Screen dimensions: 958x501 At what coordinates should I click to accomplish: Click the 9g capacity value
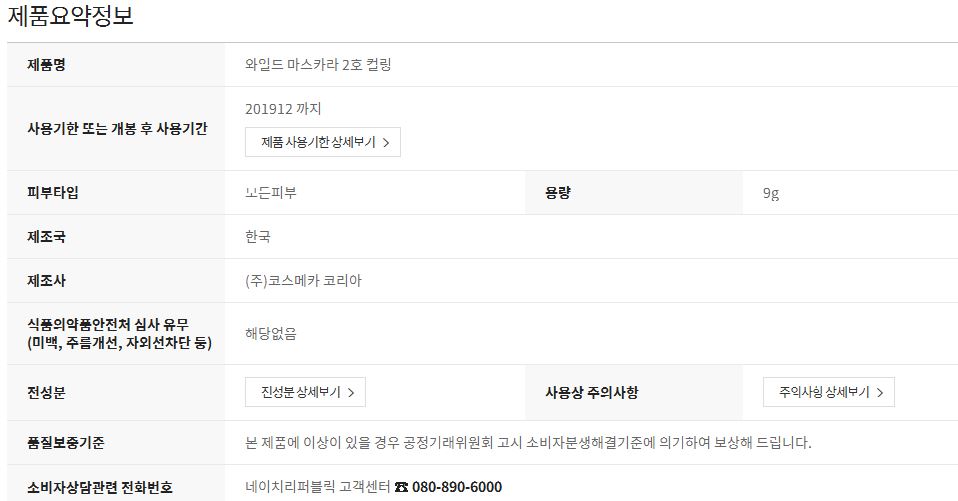point(771,193)
